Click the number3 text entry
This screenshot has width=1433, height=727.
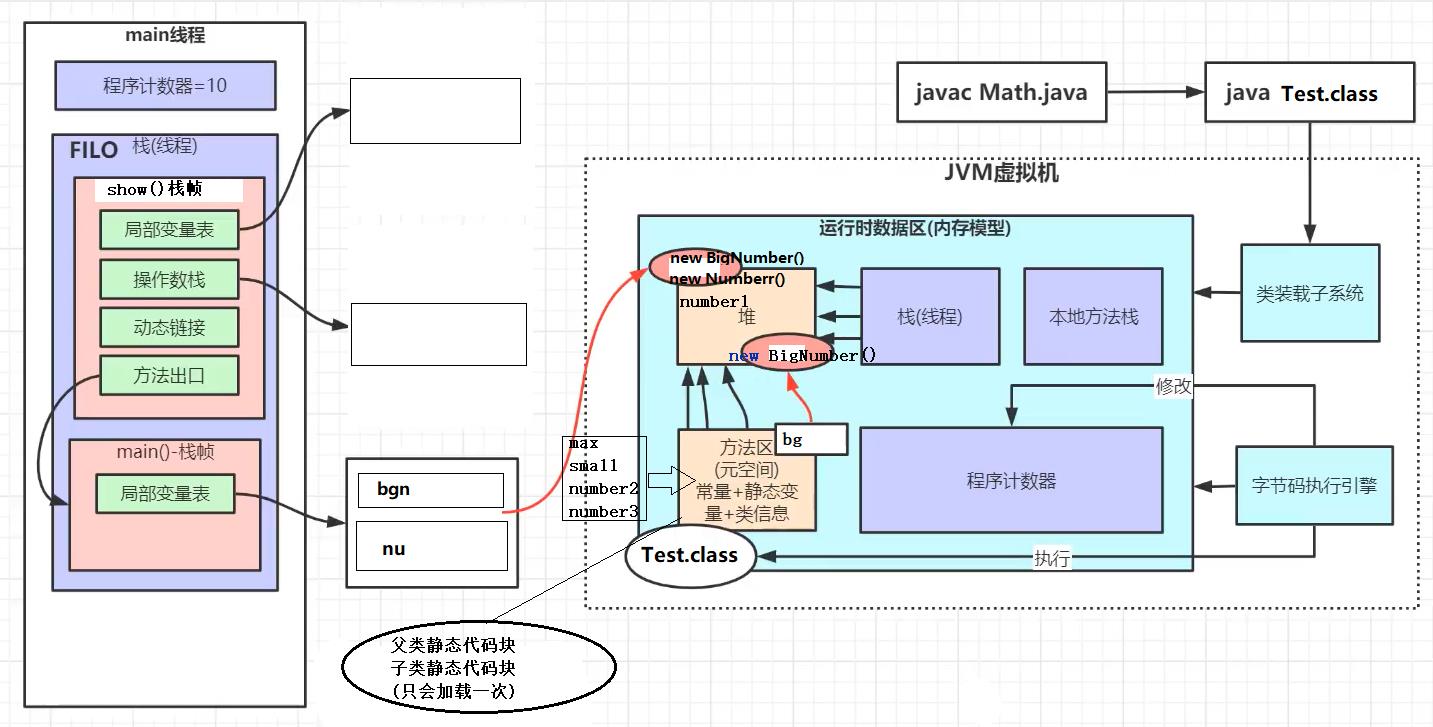(x=604, y=512)
